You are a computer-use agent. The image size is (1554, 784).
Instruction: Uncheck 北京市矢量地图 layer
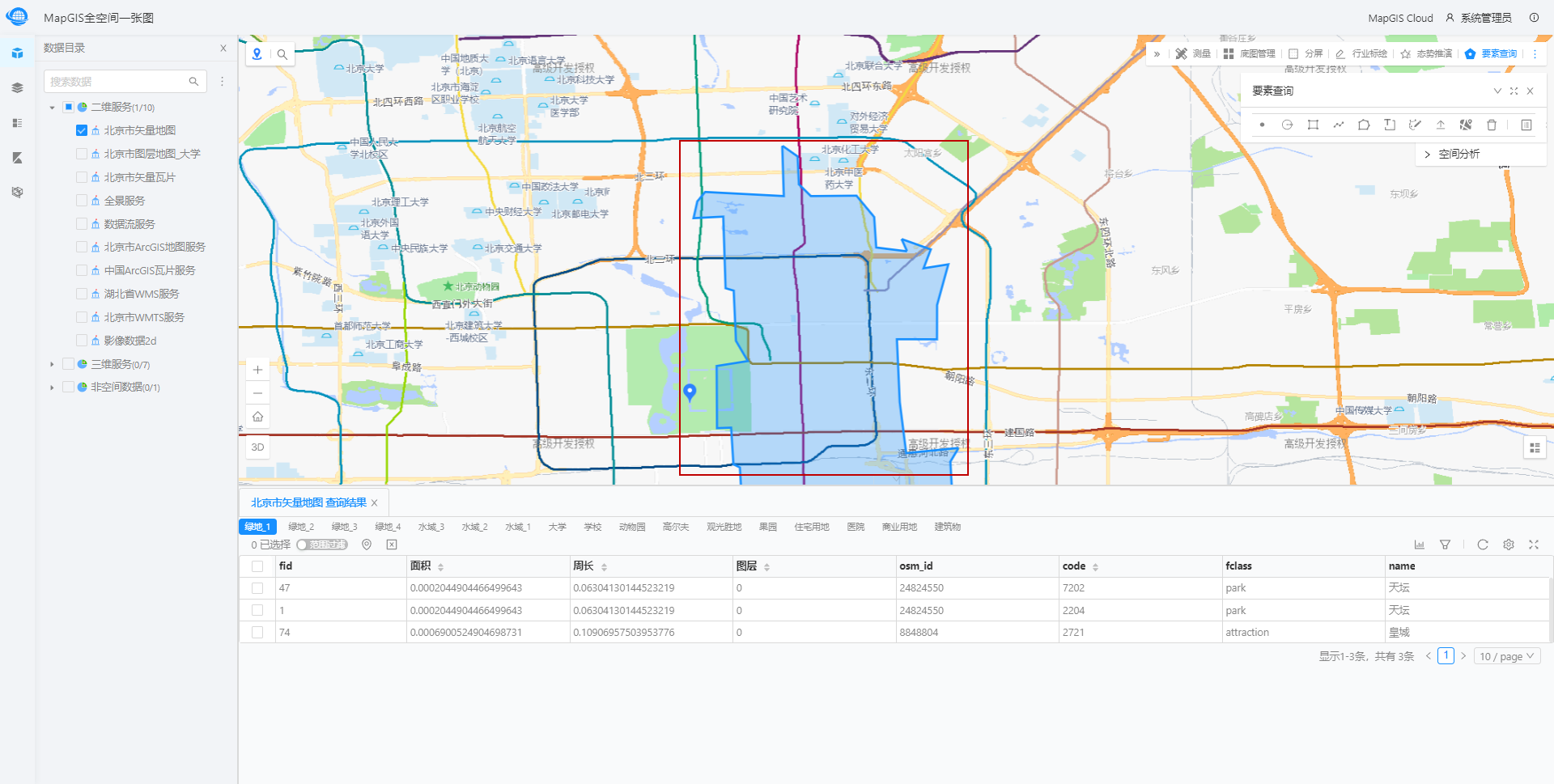(x=82, y=130)
